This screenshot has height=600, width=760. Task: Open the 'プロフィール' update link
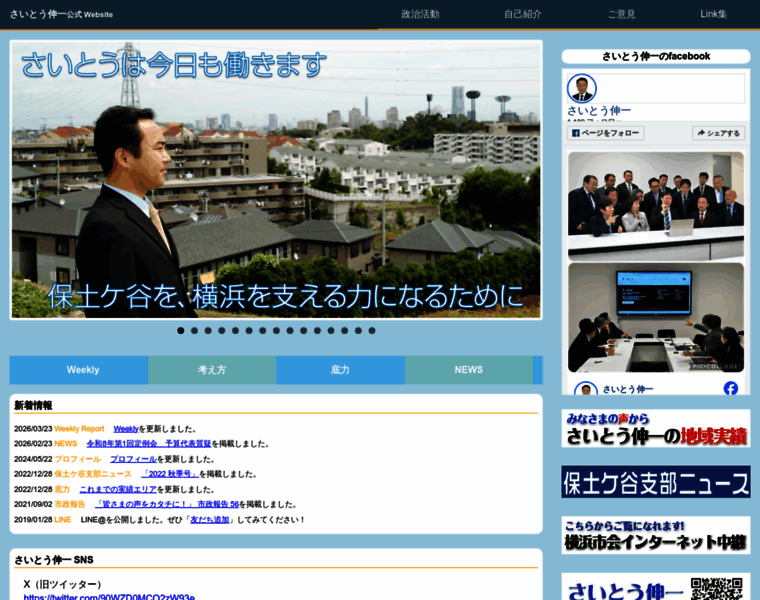point(133,459)
